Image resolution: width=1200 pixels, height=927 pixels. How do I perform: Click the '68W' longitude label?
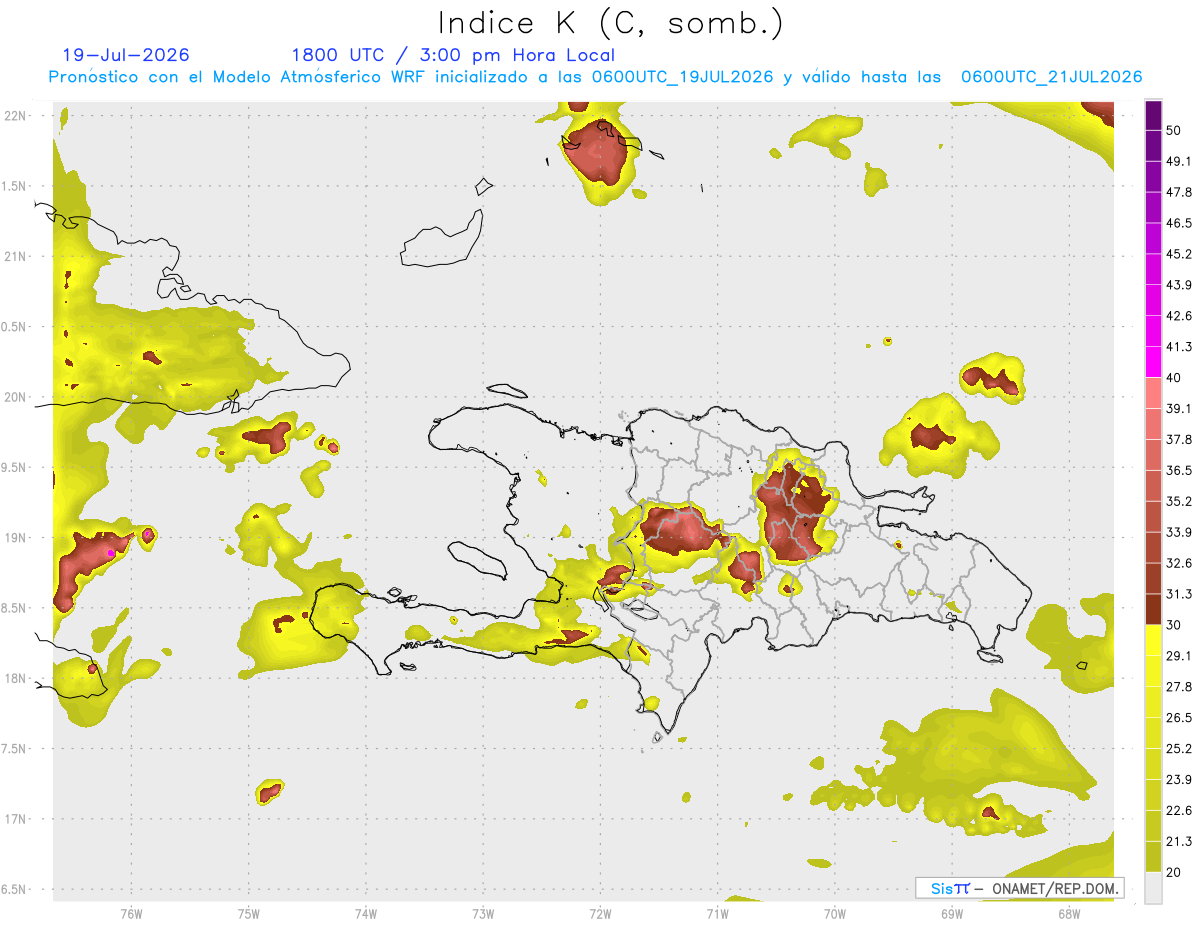tap(1069, 914)
